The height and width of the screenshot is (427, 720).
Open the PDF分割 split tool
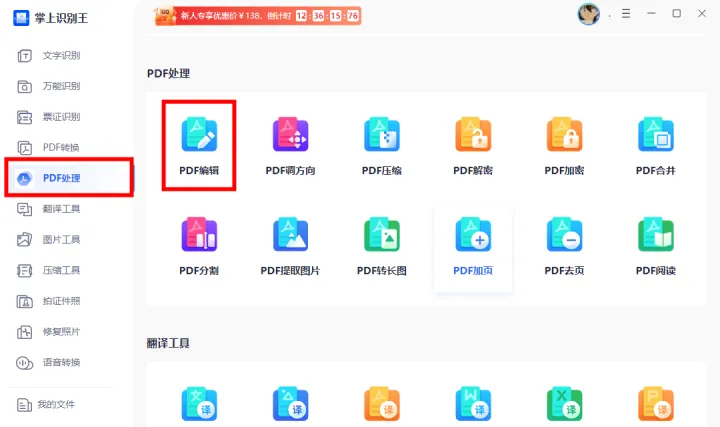199,246
